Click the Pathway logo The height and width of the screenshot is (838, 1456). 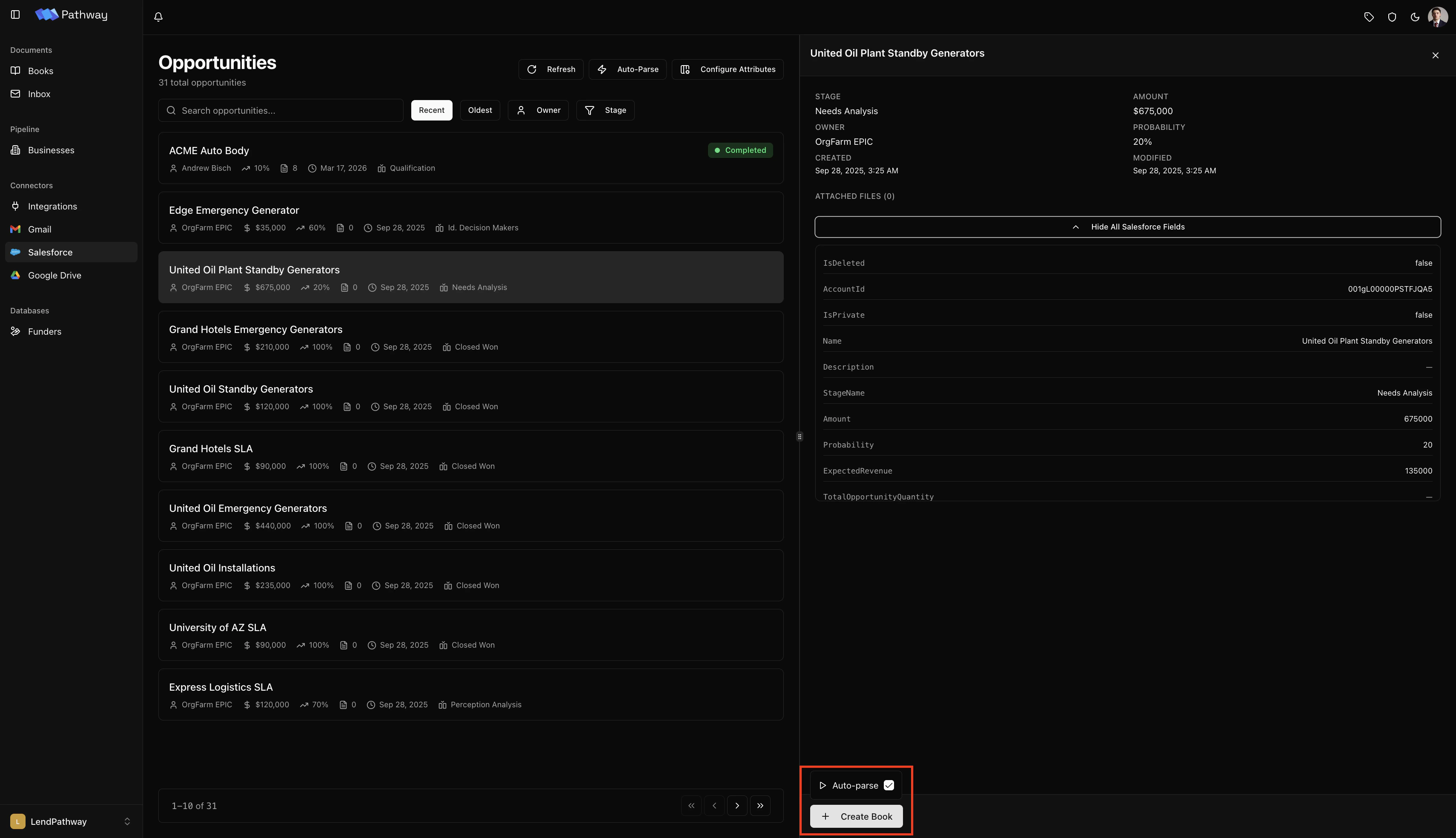tap(71, 14)
